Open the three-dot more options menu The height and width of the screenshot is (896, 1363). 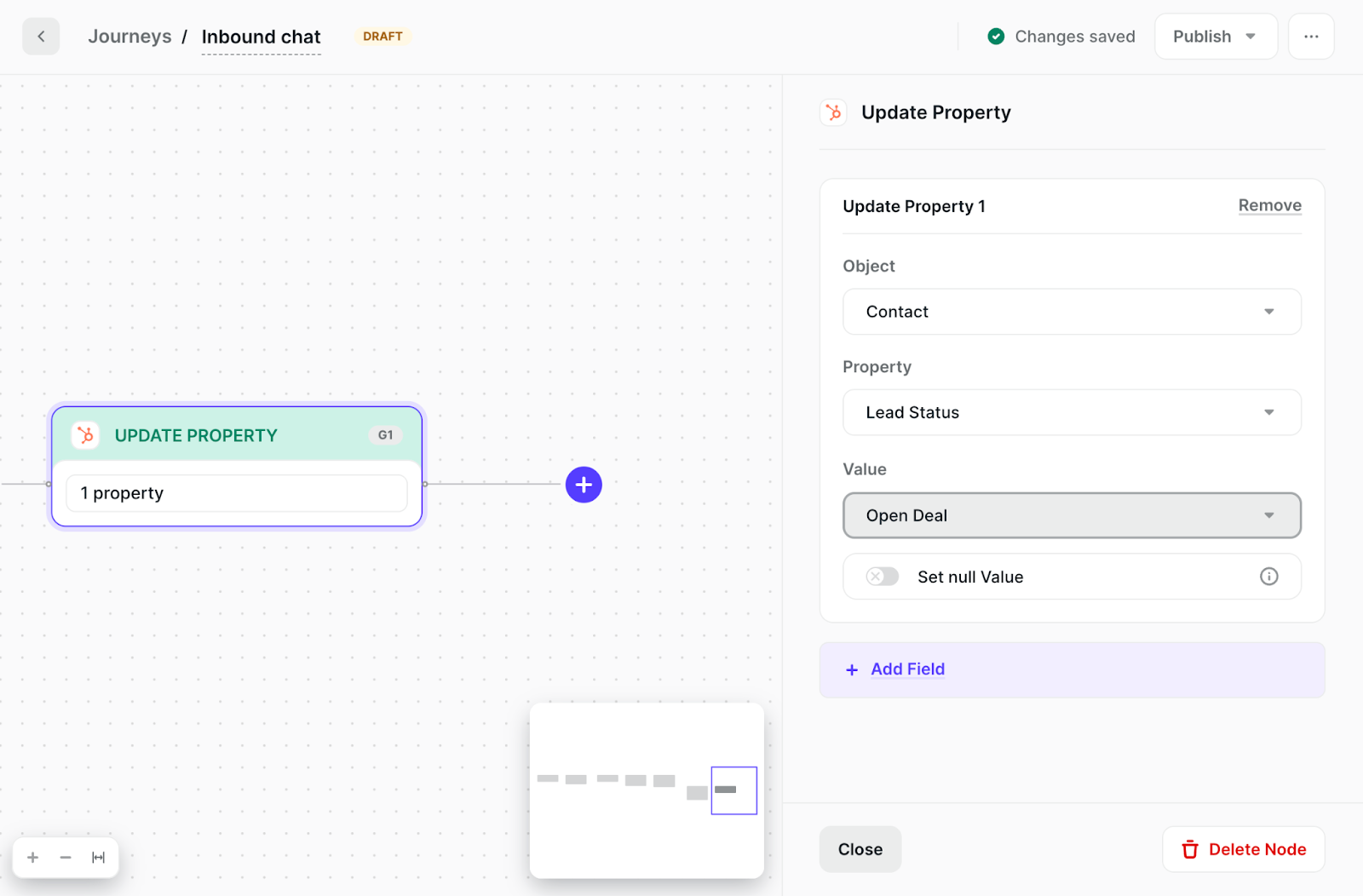pos(1311,37)
